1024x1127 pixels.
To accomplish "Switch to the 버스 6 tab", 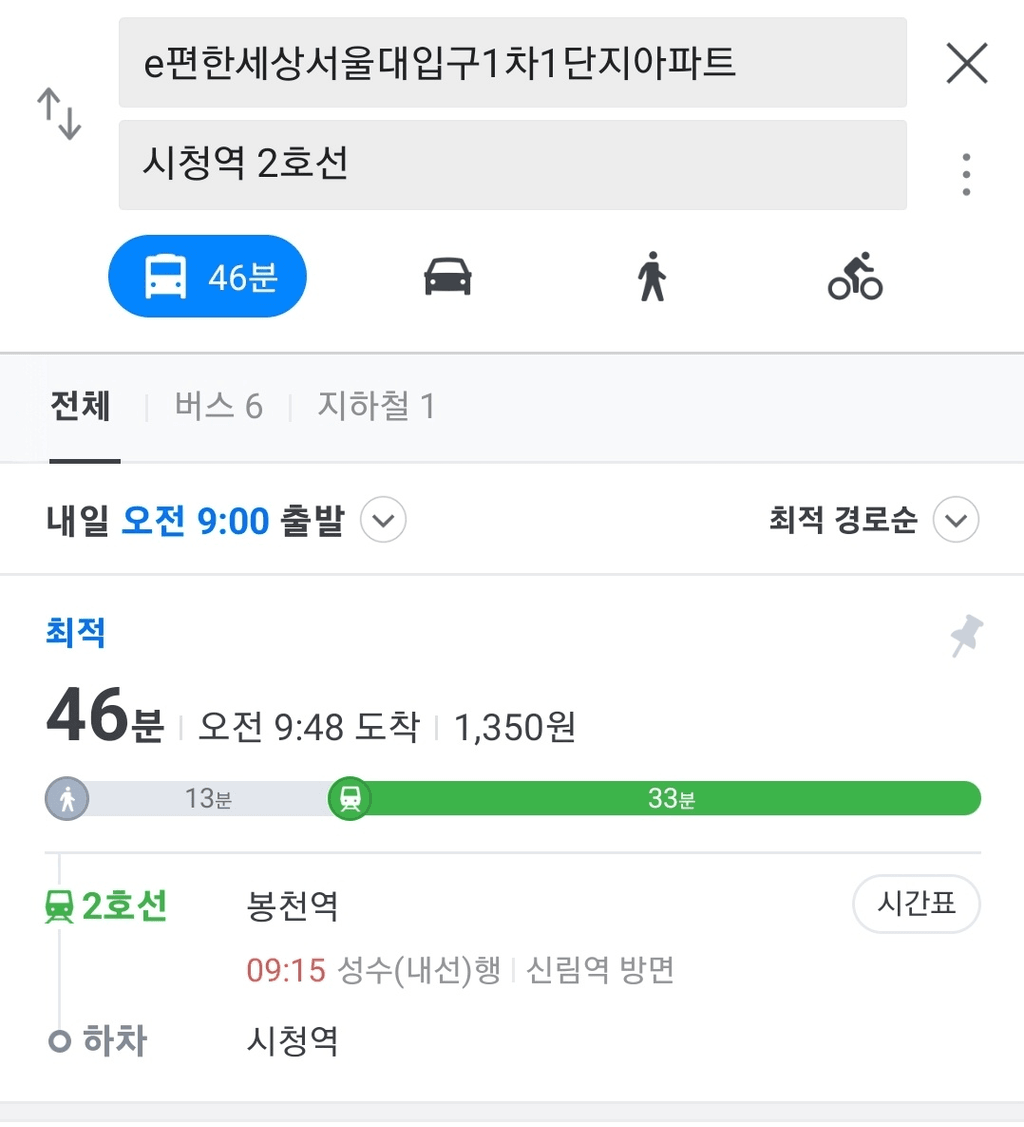I will click(x=218, y=406).
